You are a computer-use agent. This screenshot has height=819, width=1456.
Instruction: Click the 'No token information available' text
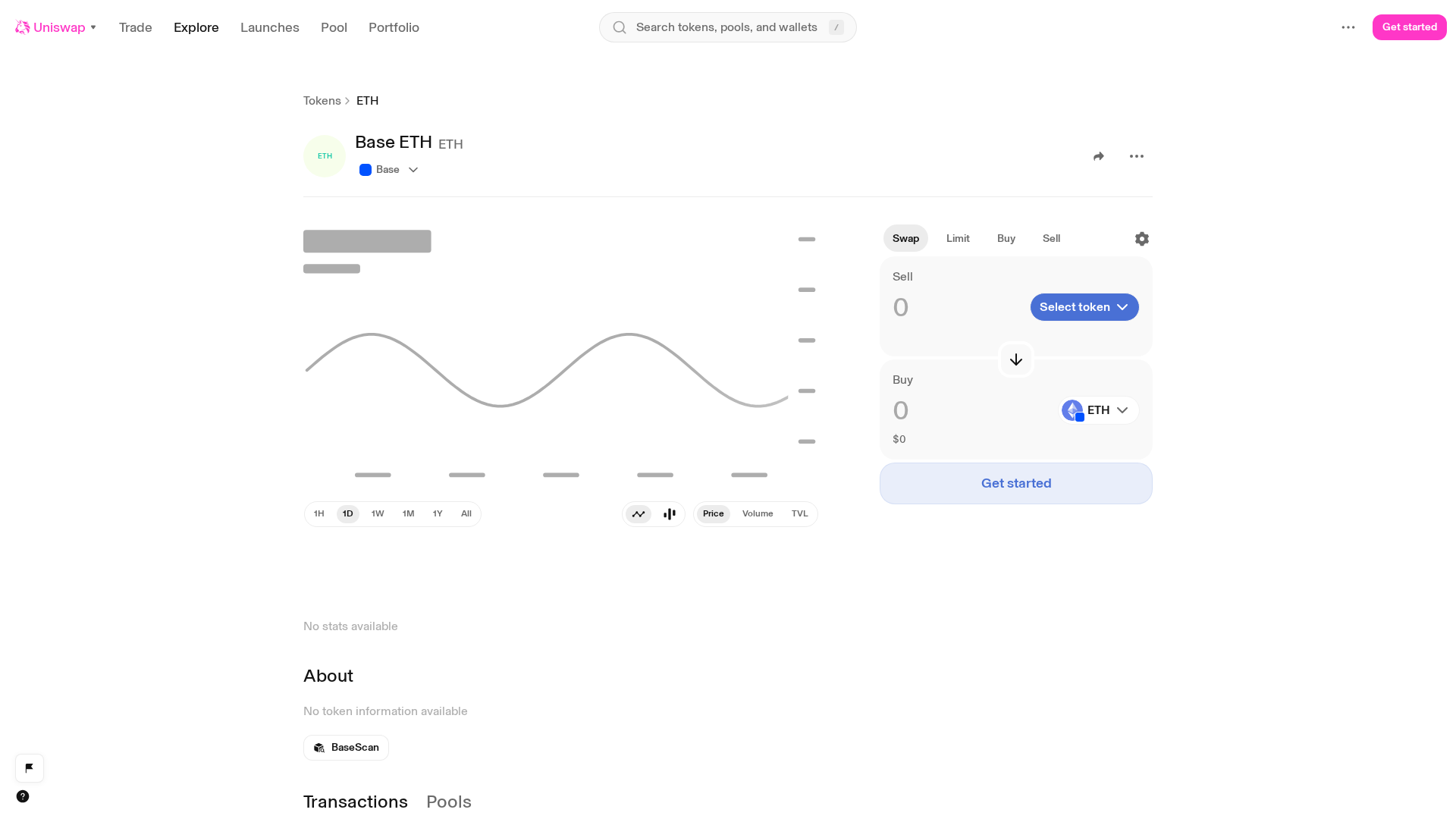pyautogui.click(x=385, y=711)
